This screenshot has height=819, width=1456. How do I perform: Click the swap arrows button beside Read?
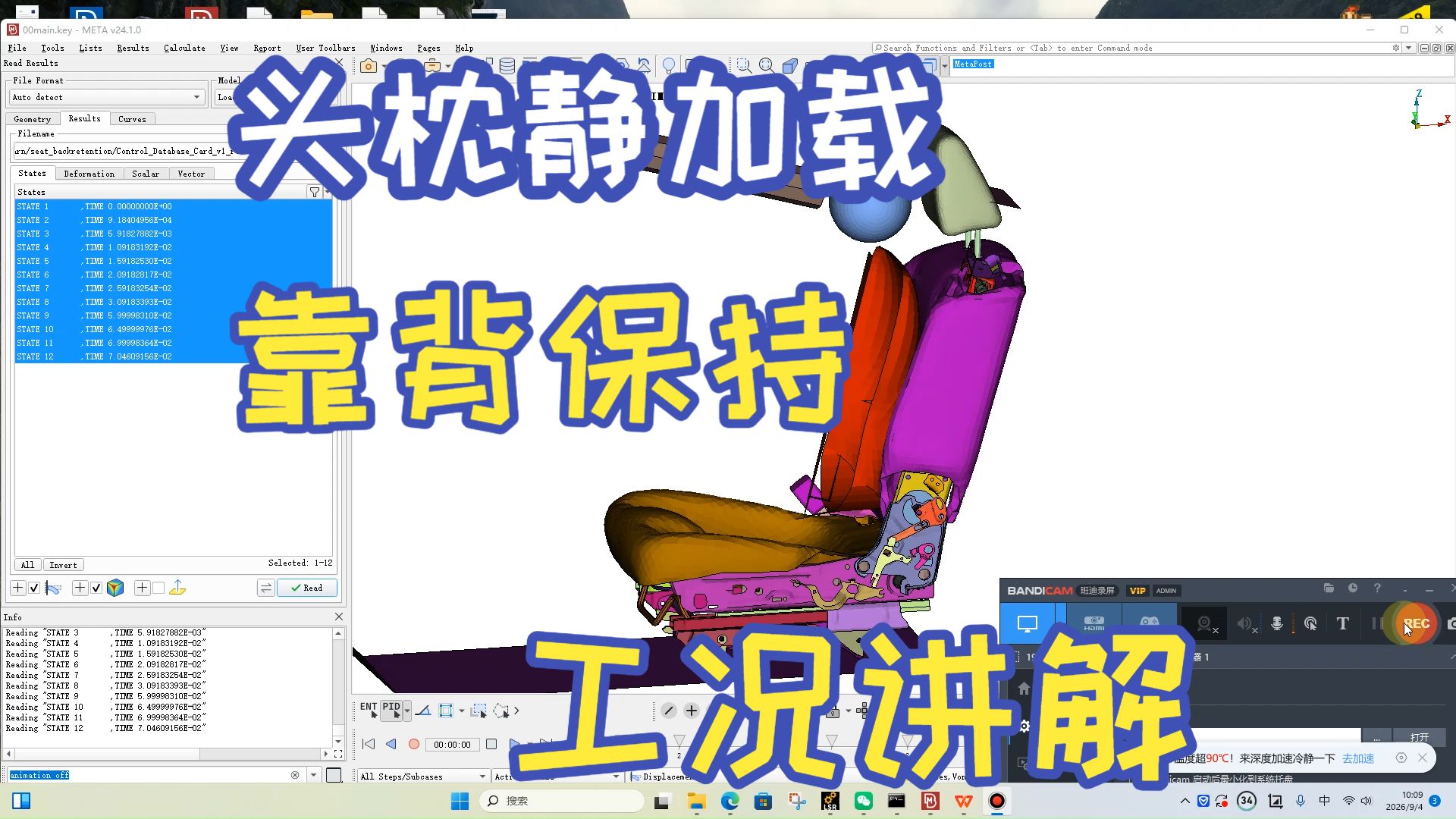pyautogui.click(x=265, y=588)
